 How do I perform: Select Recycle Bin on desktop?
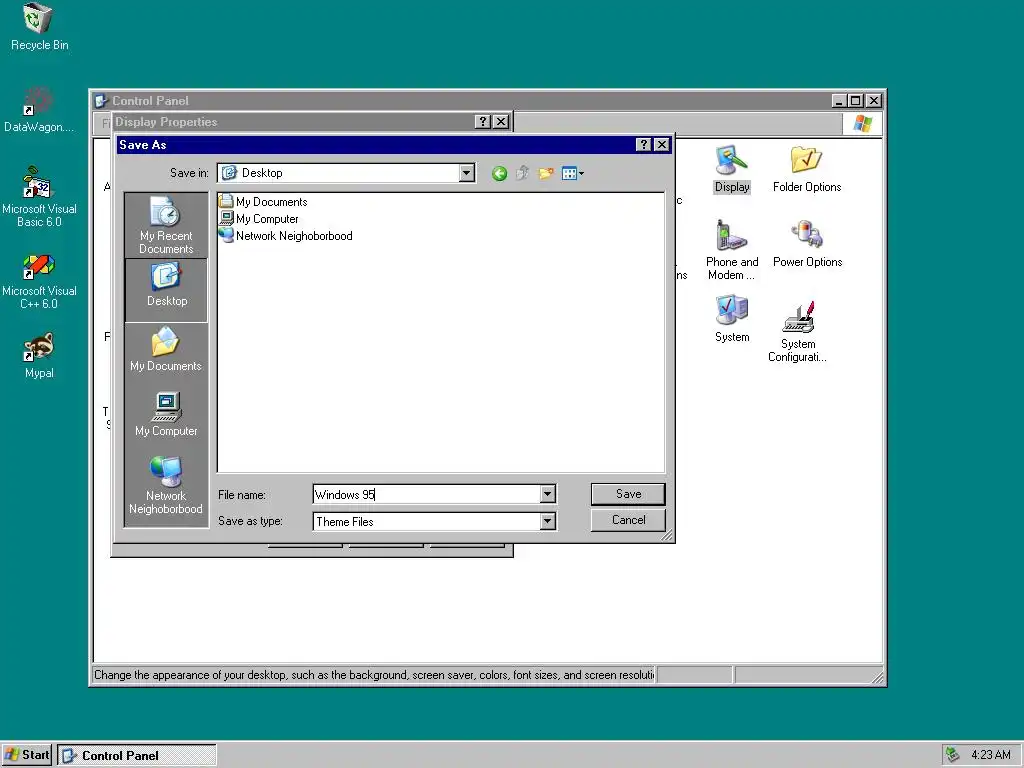pos(39,27)
